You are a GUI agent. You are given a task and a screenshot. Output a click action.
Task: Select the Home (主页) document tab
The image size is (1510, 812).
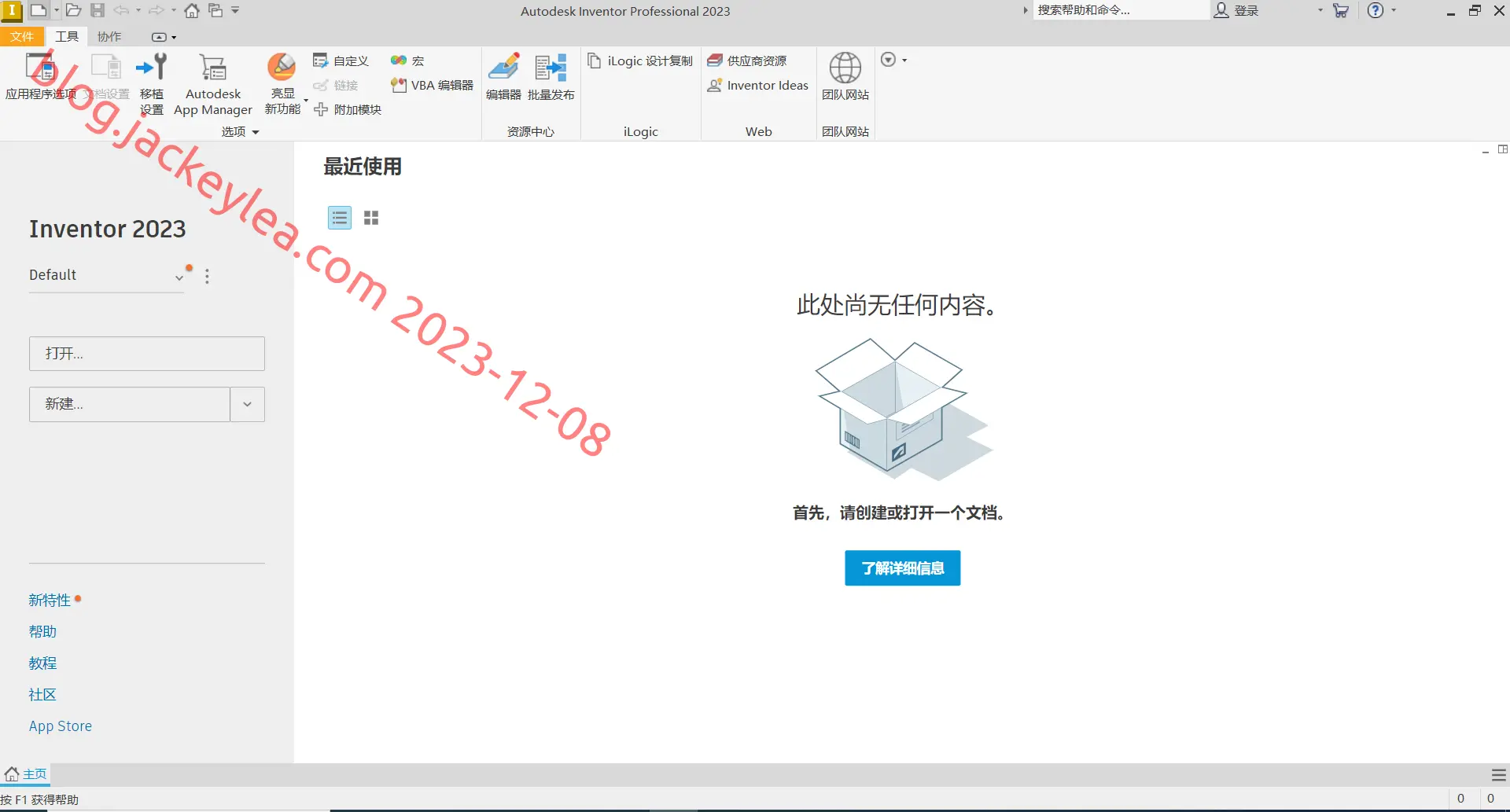pyautogui.click(x=27, y=774)
